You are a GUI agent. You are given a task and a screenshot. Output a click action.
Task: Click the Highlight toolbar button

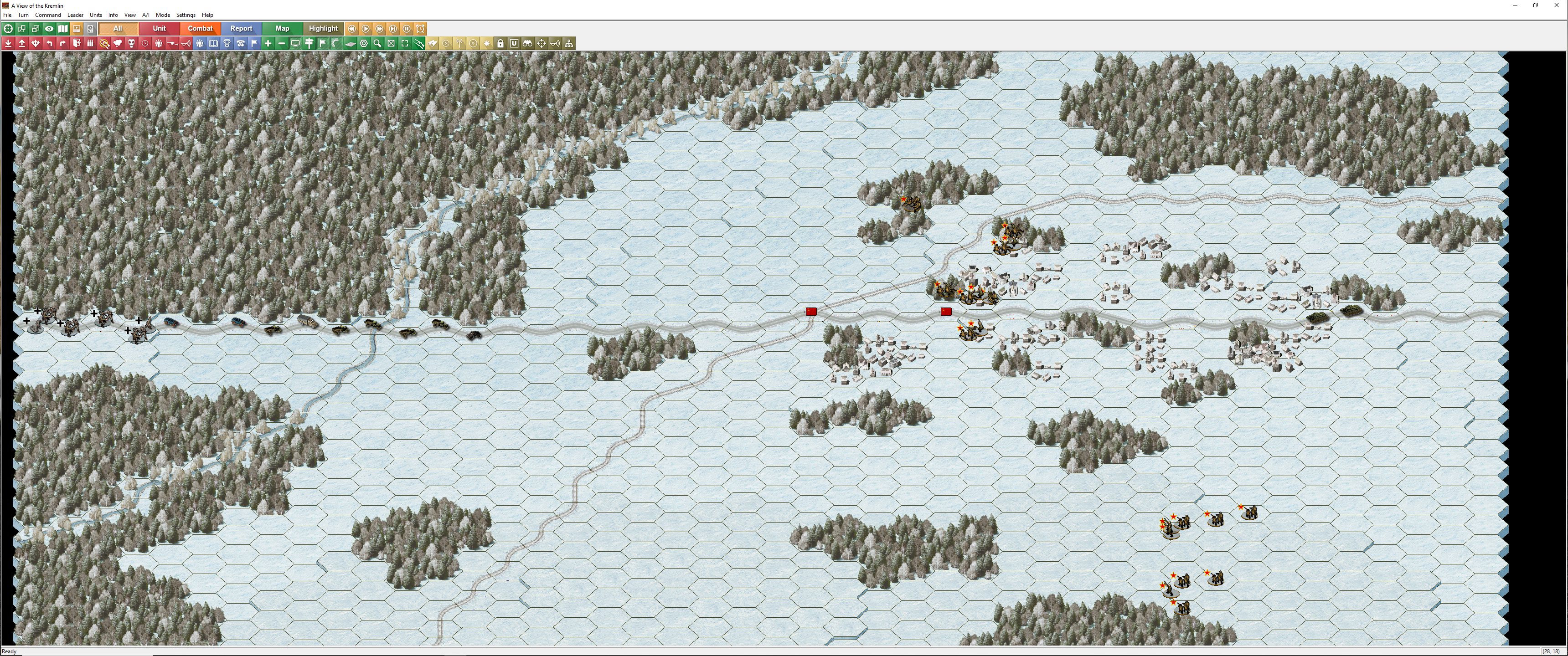tap(323, 29)
